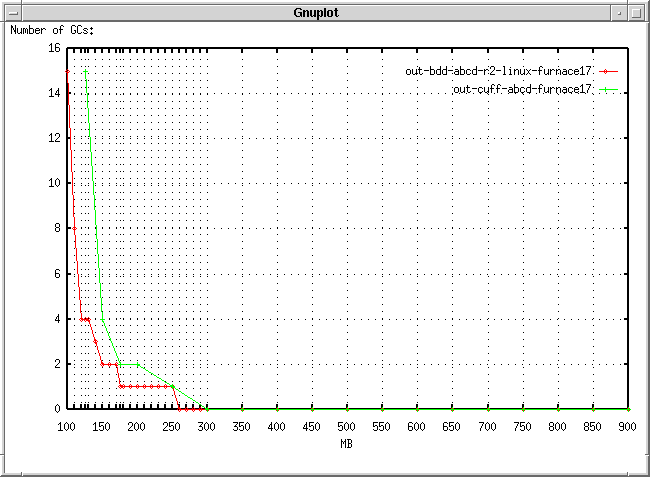
Task: Select legend entry out-cuff-abcd-furnace17
Action: pyautogui.click(x=523, y=89)
